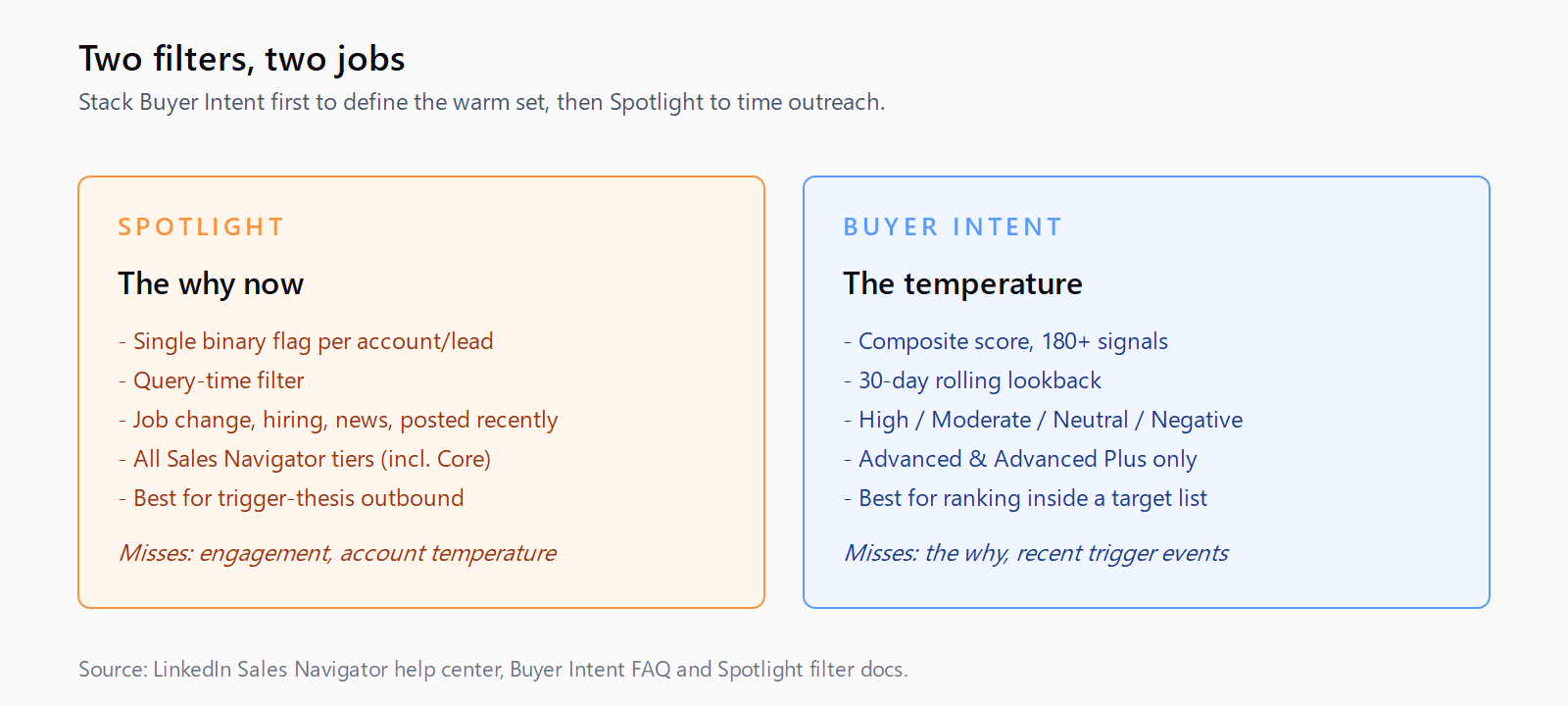
Task: Click 'Misses: the why, recent trigger events'
Action: tap(1036, 553)
